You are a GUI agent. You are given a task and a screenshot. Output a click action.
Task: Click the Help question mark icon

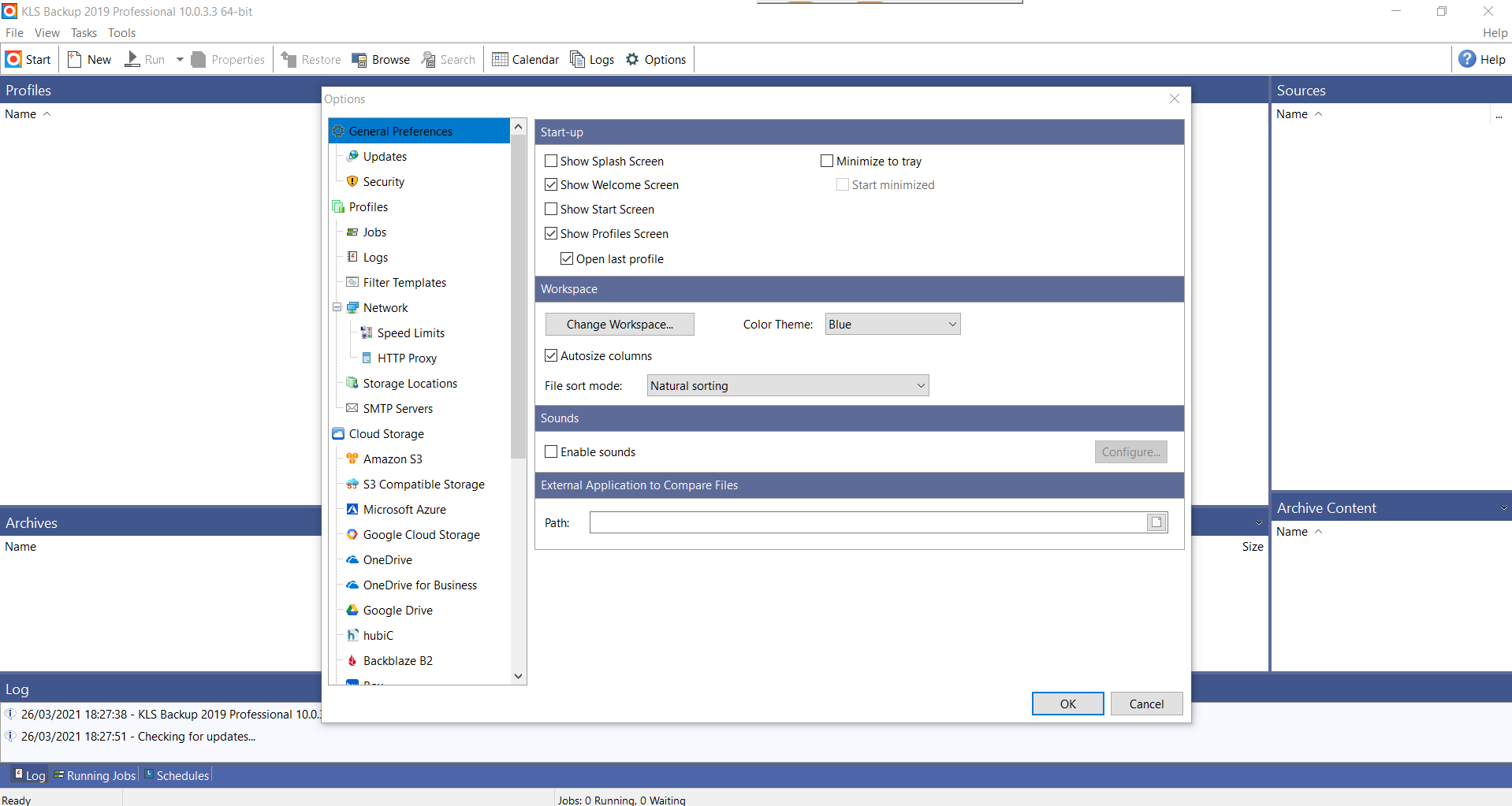click(x=1467, y=59)
